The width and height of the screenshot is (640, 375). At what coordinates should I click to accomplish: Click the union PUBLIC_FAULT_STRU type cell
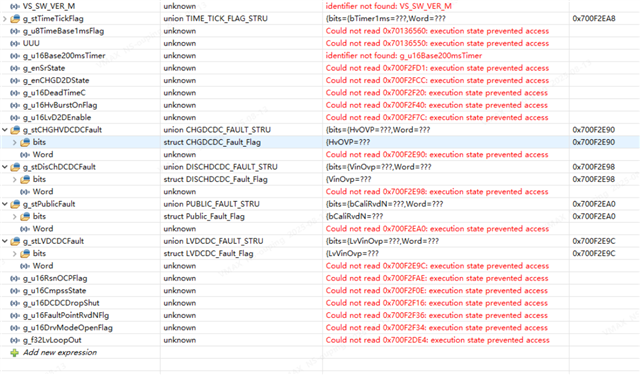tap(211, 204)
